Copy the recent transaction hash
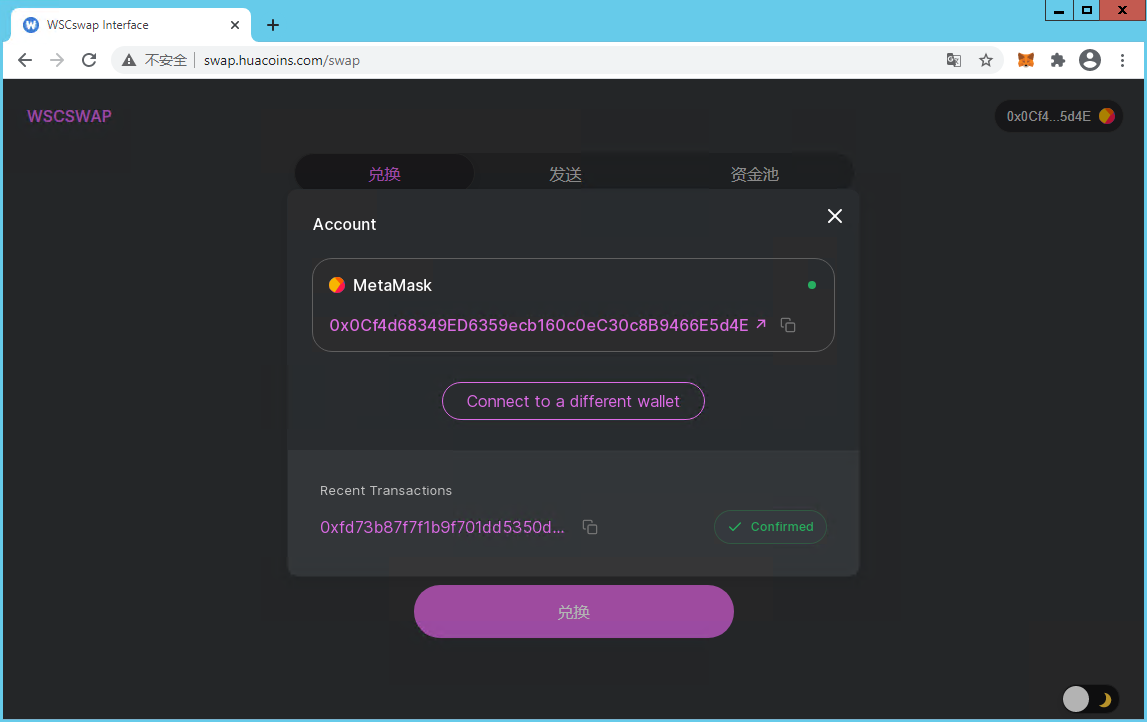This screenshot has height=722, width=1147. (x=590, y=527)
